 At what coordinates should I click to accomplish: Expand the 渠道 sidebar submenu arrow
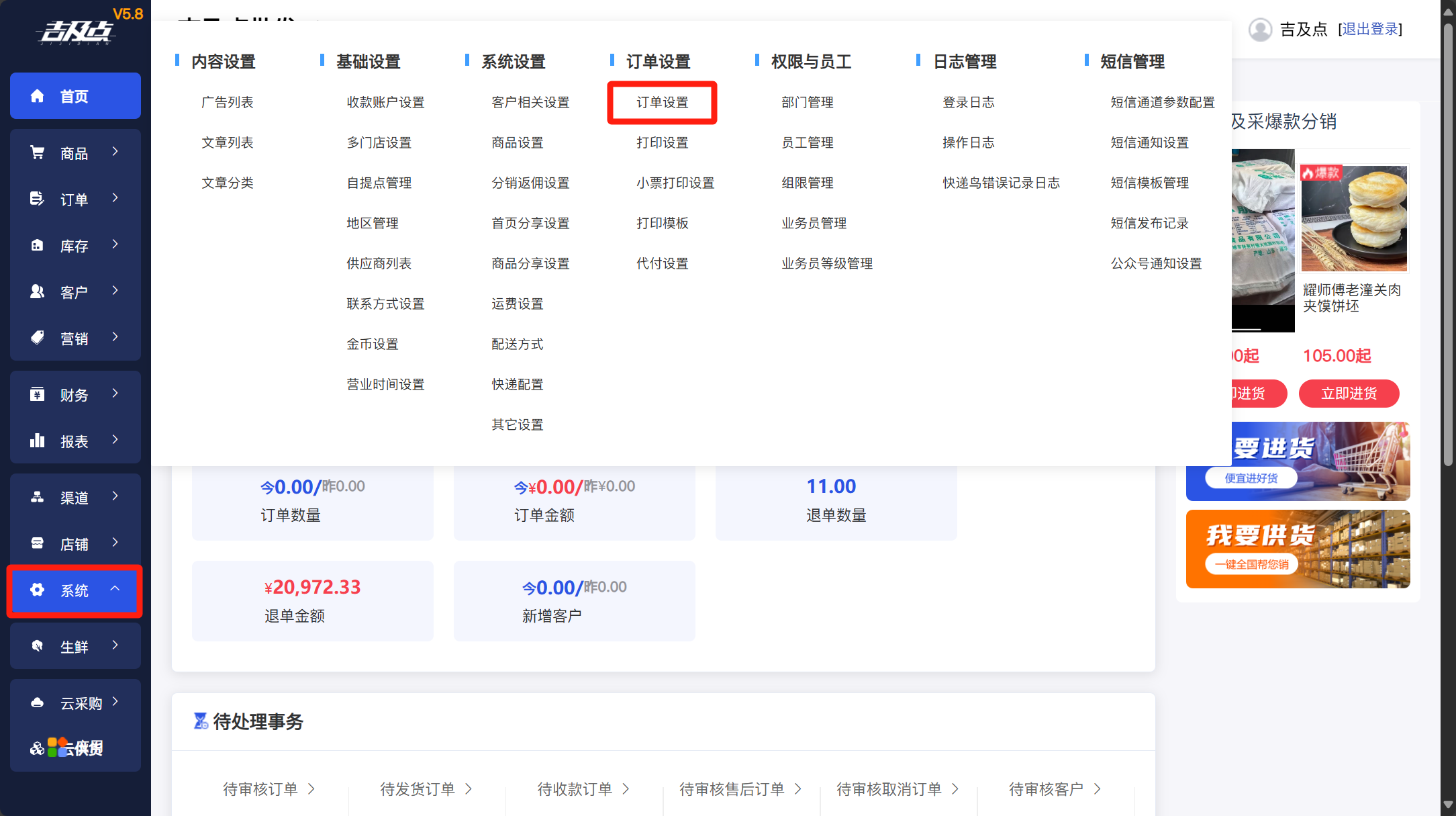click(x=115, y=496)
